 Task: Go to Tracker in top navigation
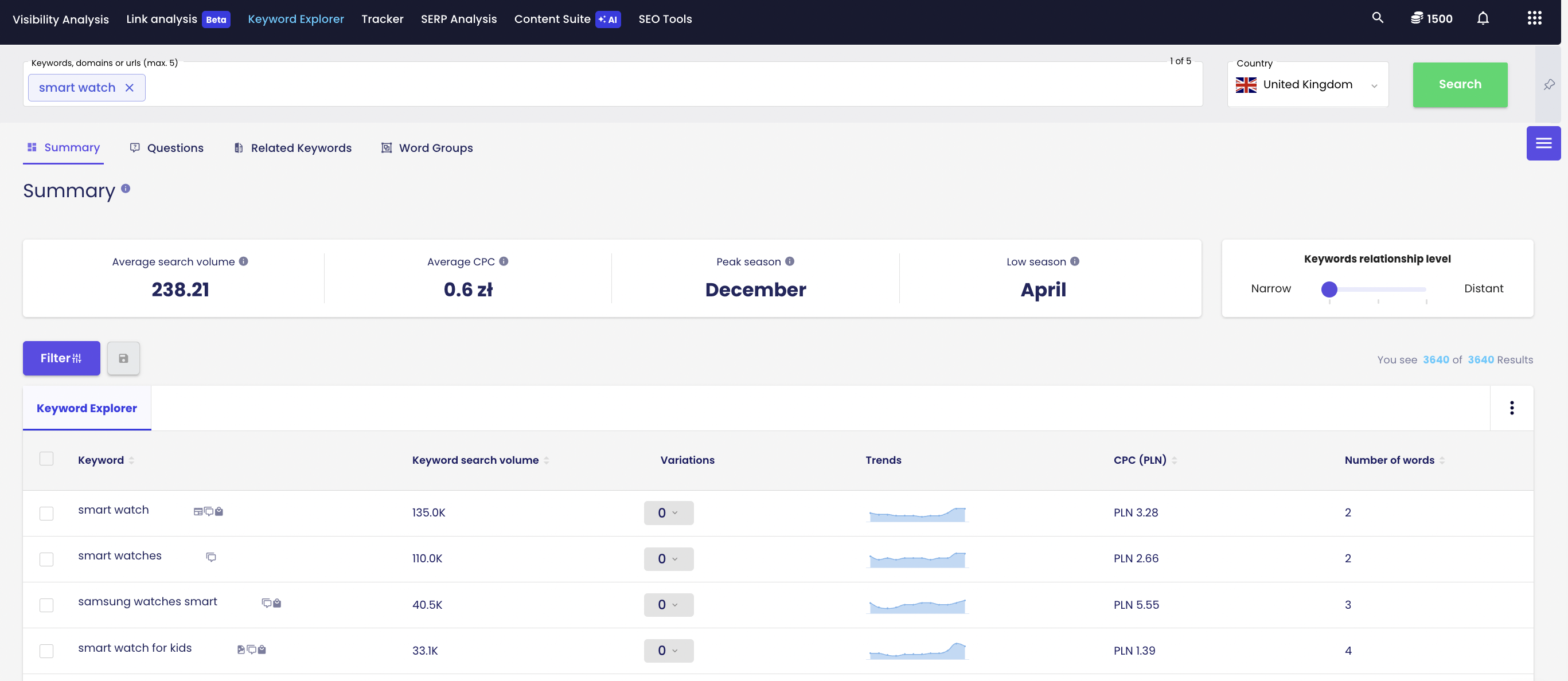click(383, 19)
